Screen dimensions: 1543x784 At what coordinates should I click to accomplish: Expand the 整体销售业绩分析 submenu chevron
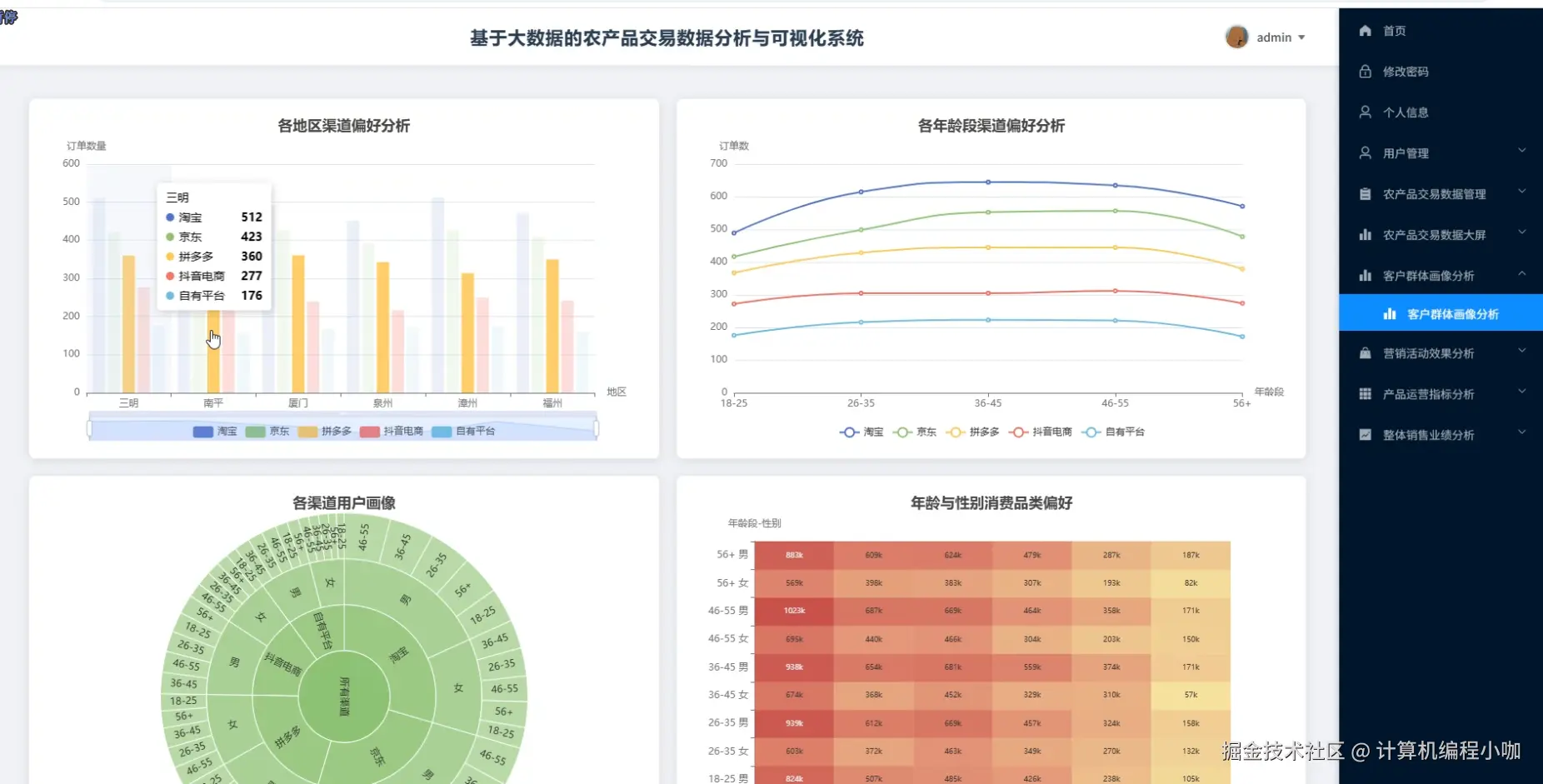pyautogui.click(x=1521, y=432)
